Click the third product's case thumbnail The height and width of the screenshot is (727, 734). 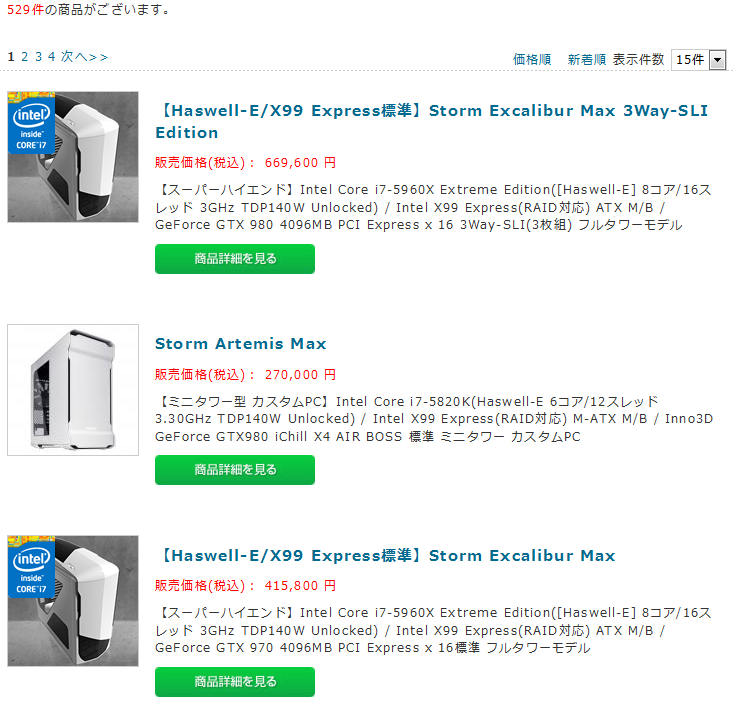[73, 601]
